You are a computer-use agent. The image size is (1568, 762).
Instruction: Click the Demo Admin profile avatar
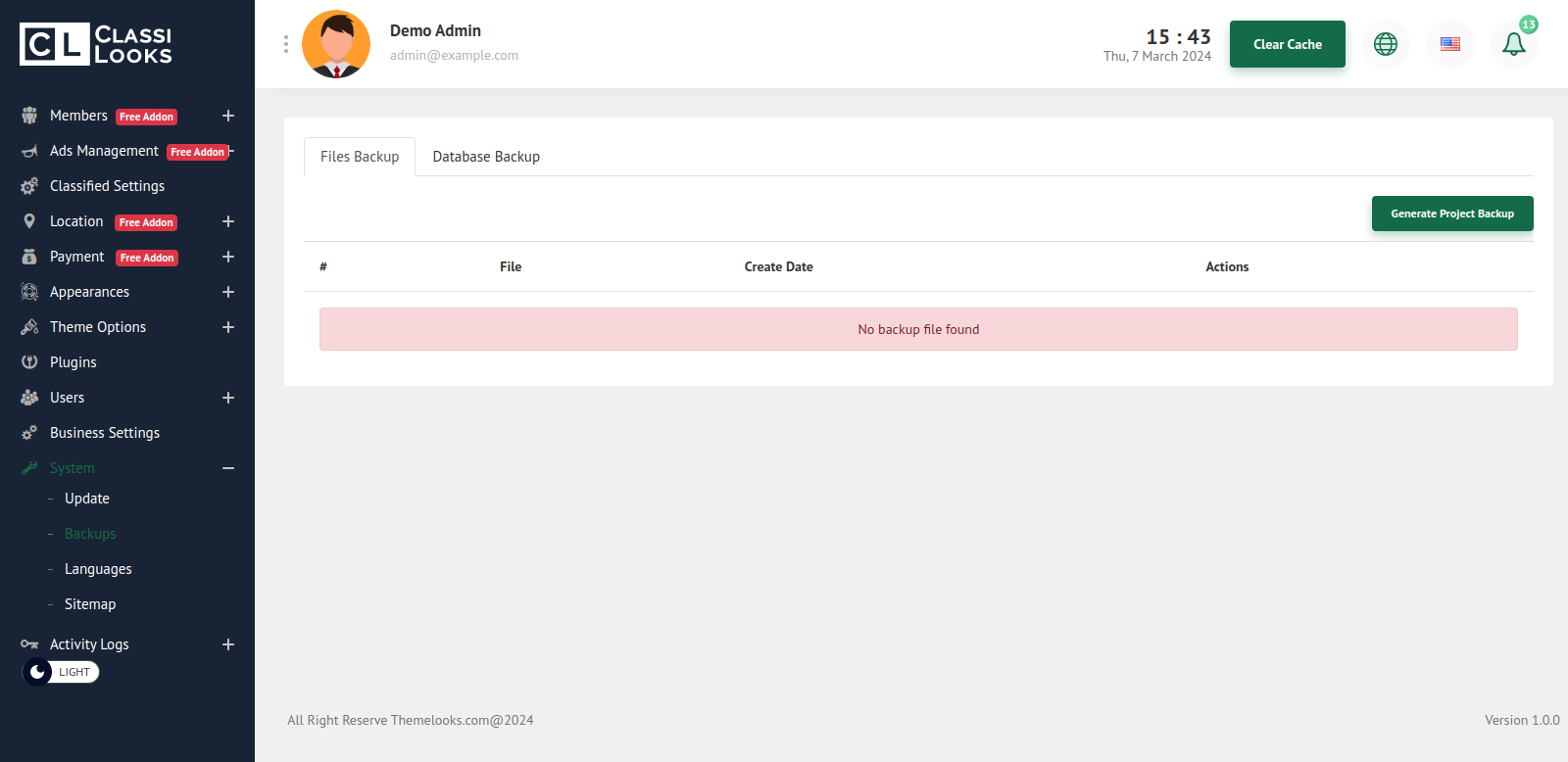(336, 44)
